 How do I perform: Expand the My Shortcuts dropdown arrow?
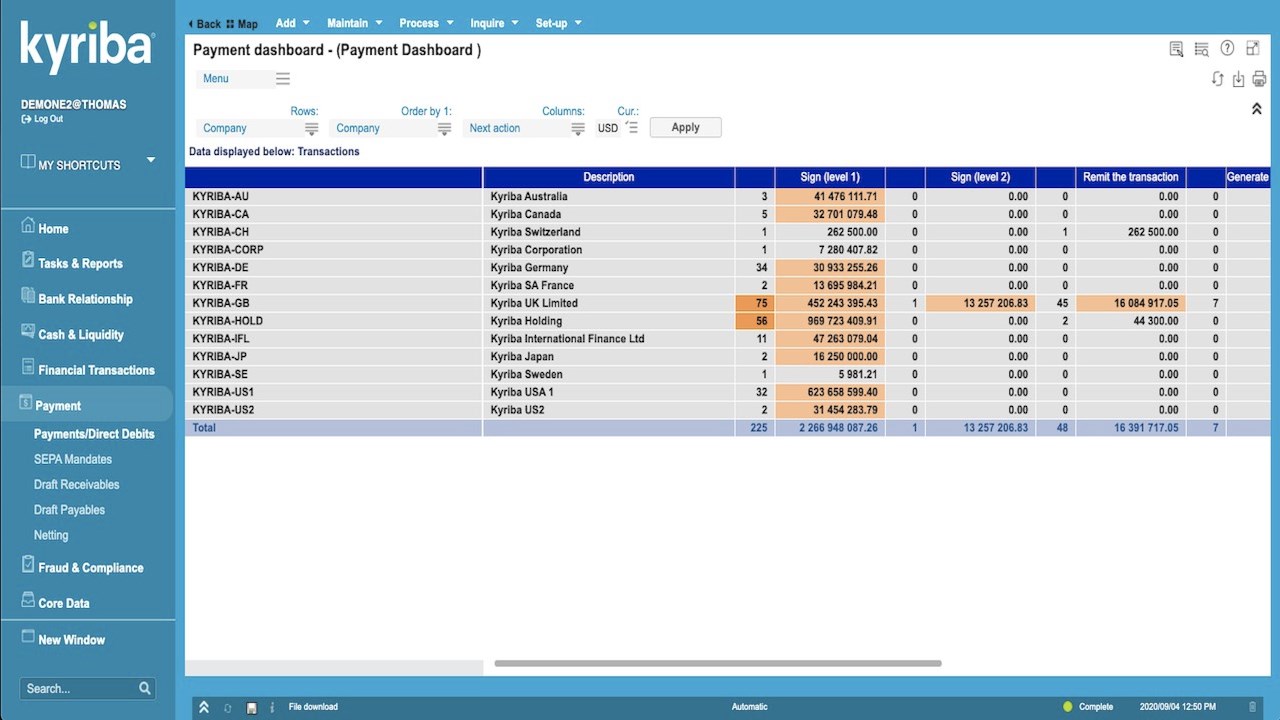[x=151, y=160]
